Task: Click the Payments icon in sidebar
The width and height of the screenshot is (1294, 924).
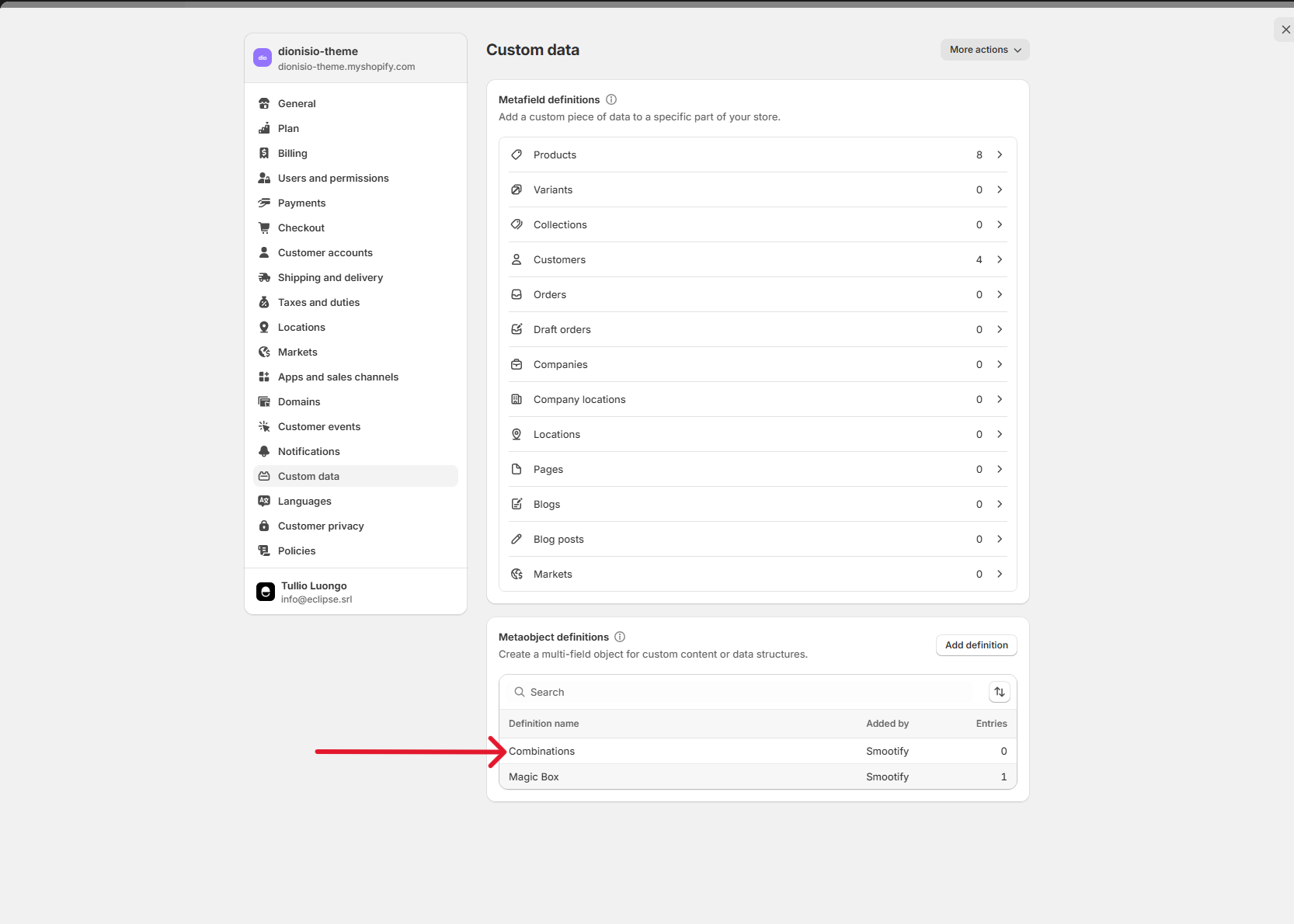Action: click(x=264, y=203)
